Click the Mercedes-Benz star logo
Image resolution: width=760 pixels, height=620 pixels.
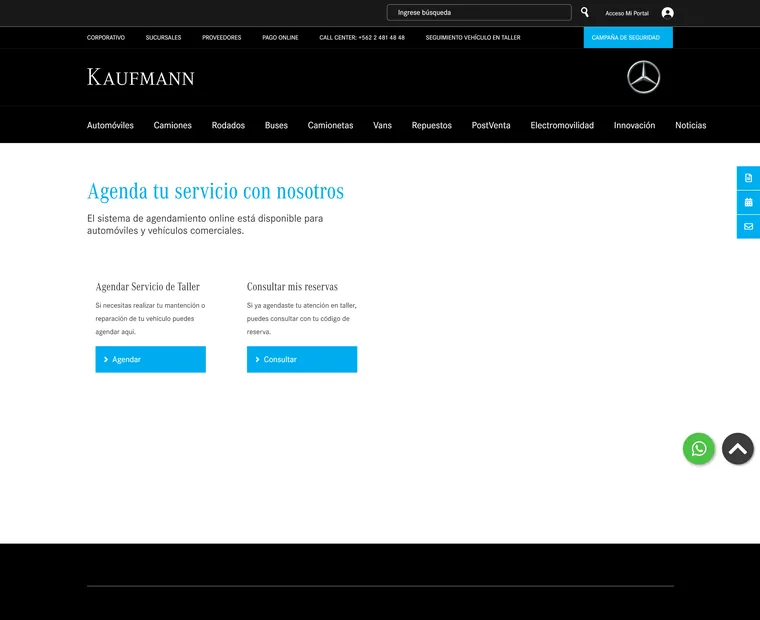643,77
